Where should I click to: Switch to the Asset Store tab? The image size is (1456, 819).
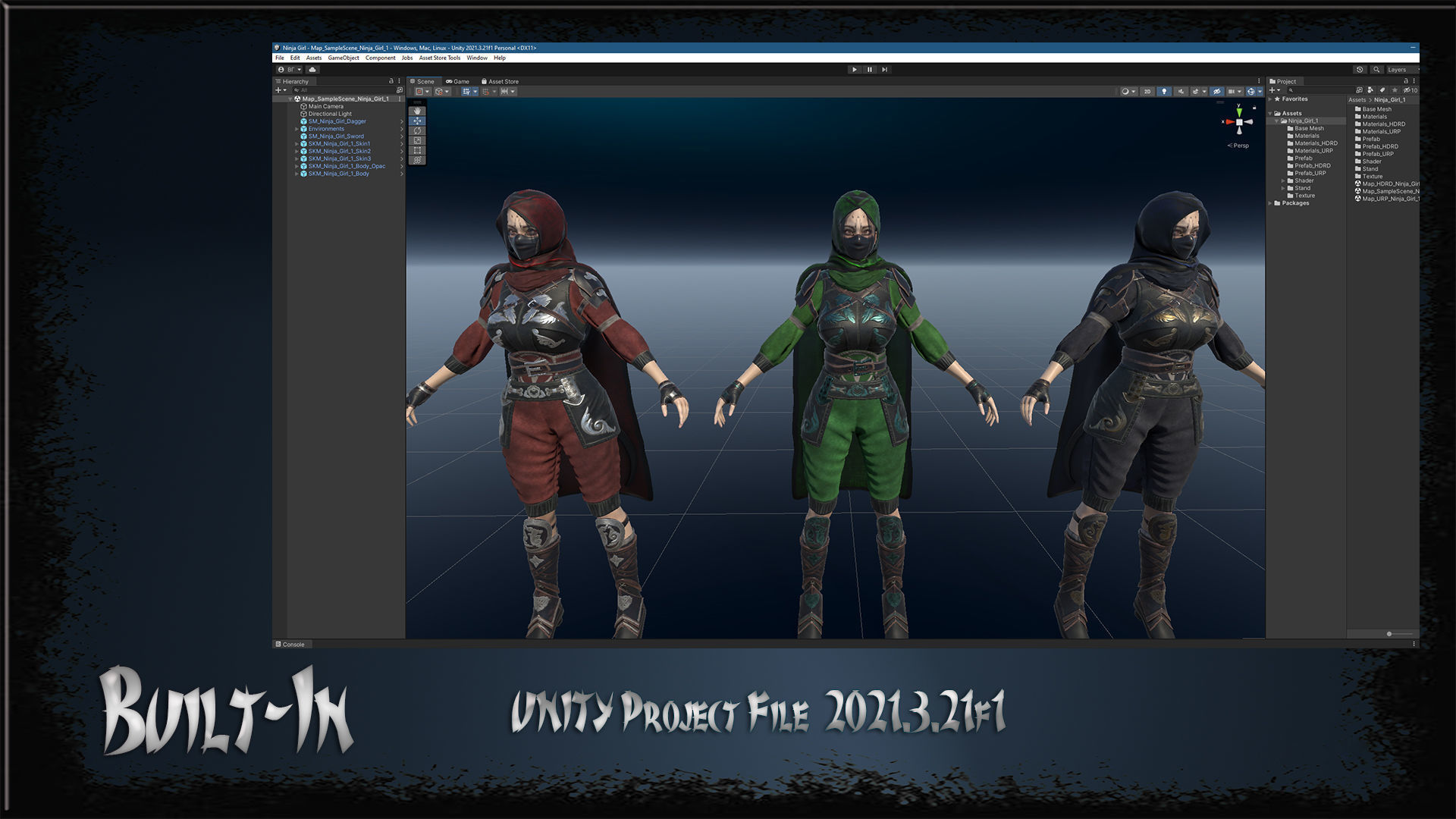point(500,81)
